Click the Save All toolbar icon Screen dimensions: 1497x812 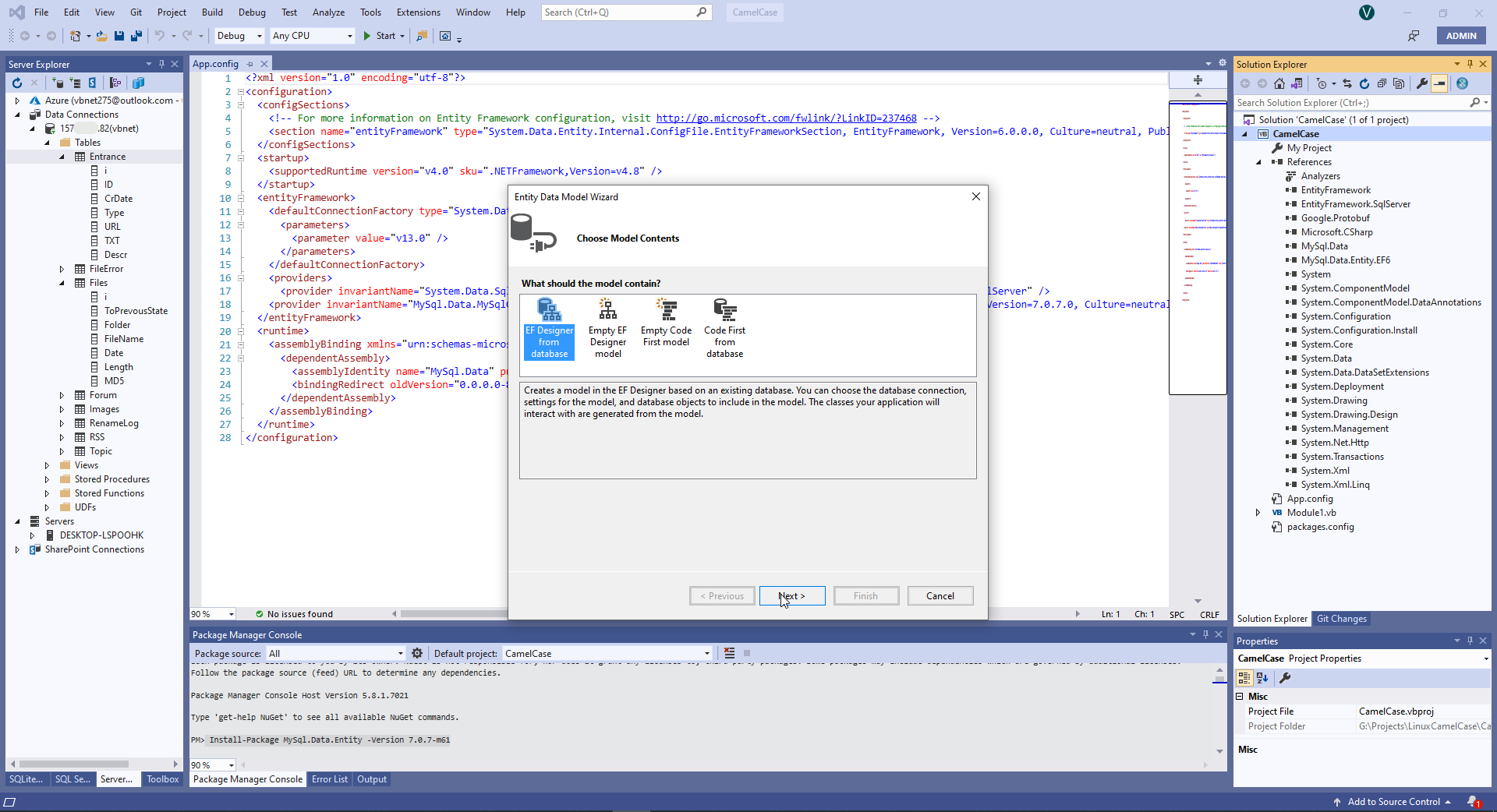(x=136, y=36)
